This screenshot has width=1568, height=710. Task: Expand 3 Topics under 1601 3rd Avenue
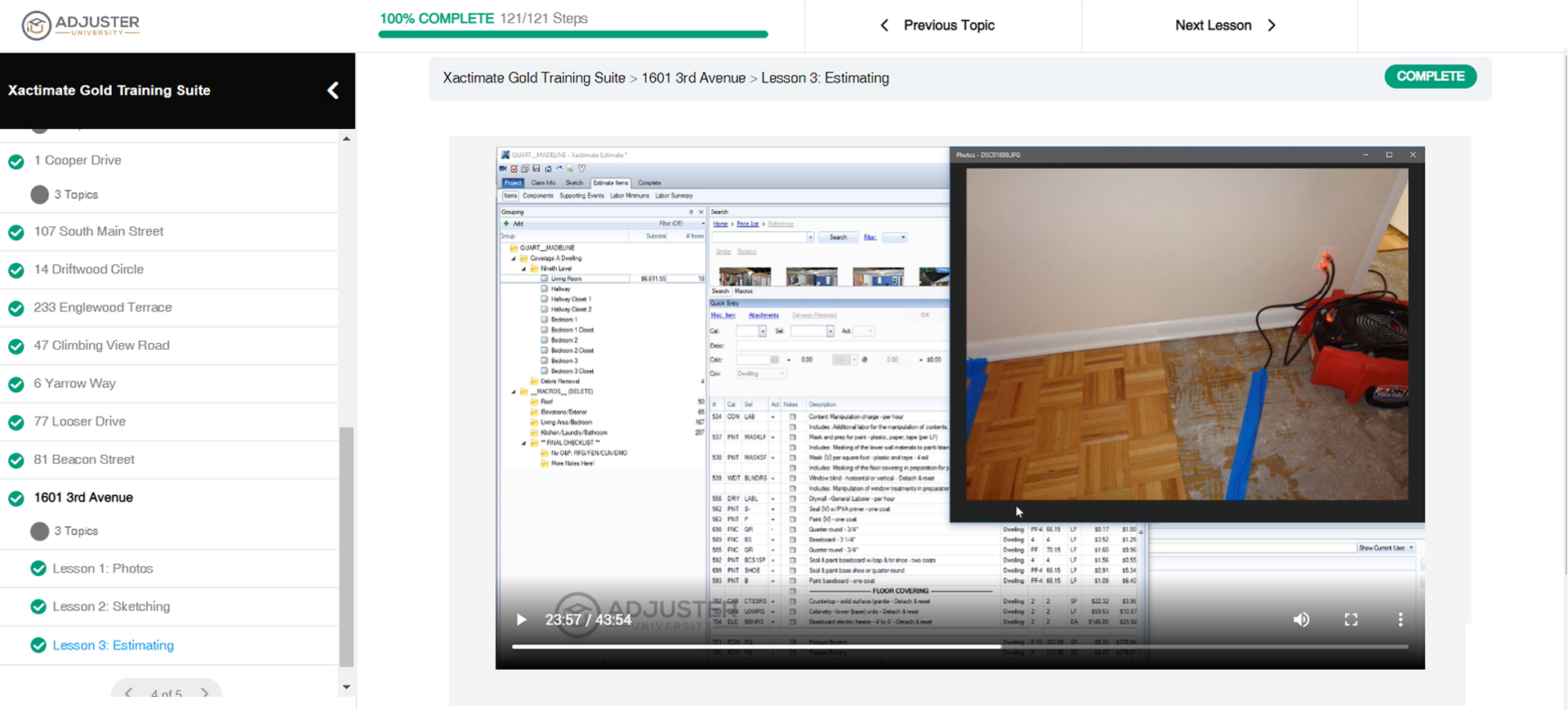click(x=39, y=531)
